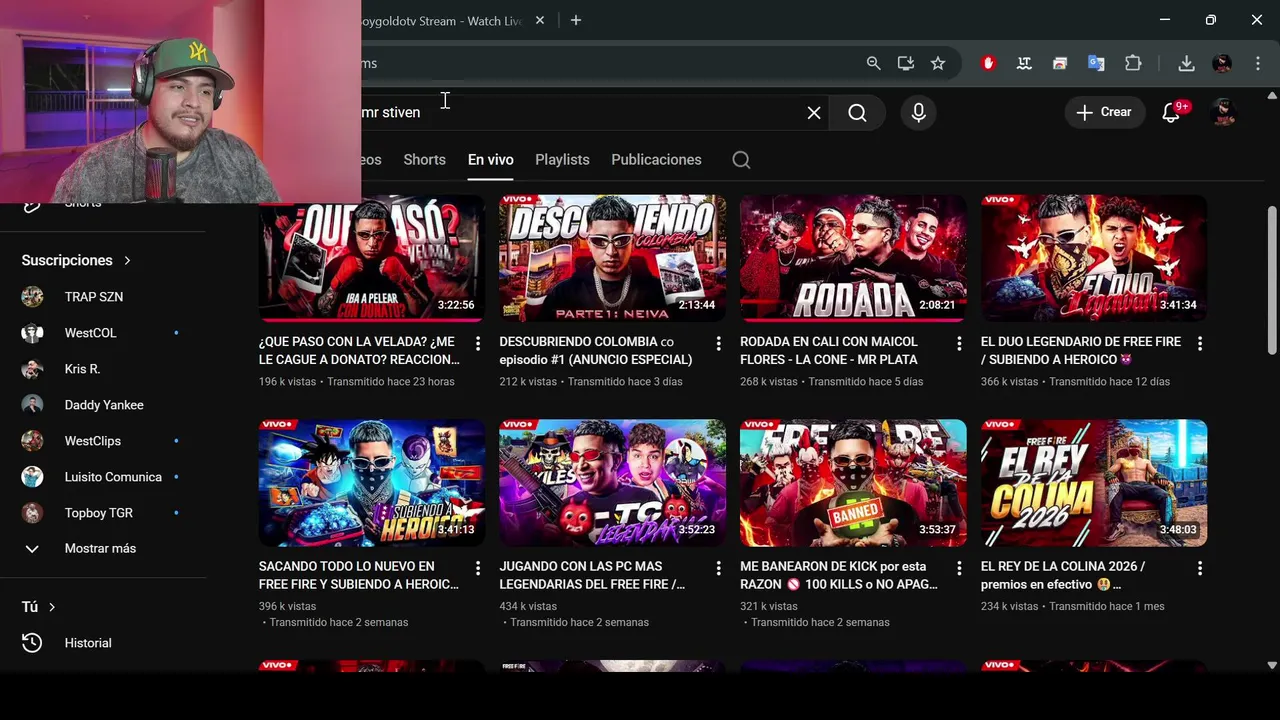The width and height of the screenshot is (1280, 720).
Task: Open Chrome downloads icon
Action: (x=1186, y=63)
